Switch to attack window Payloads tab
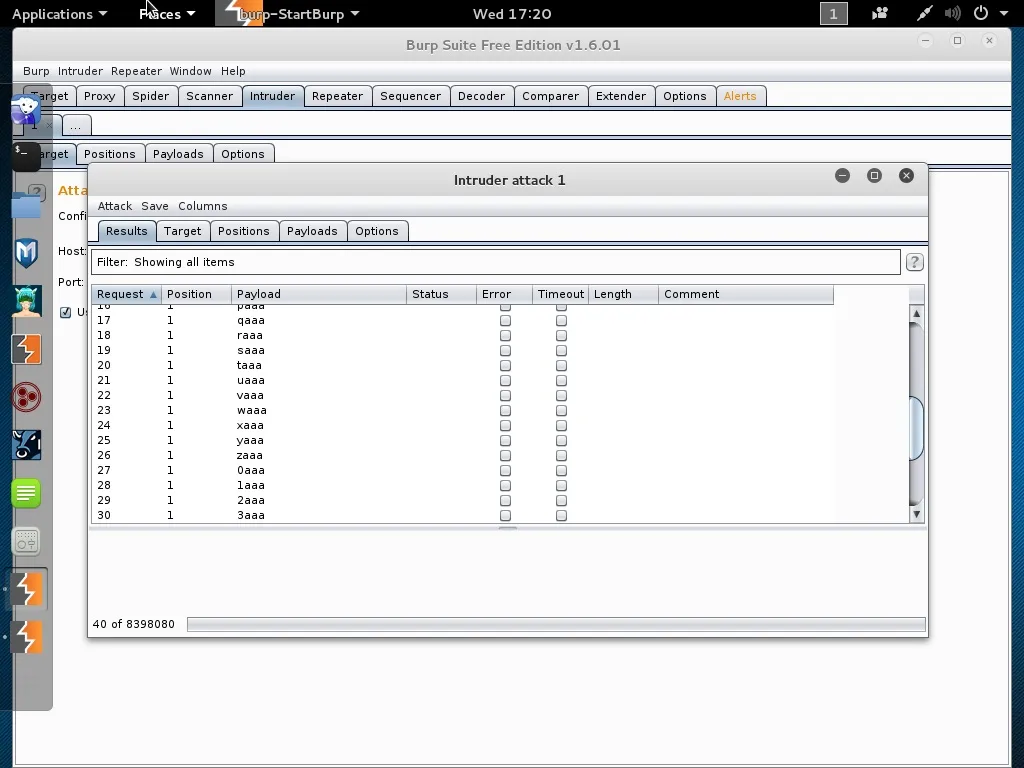 (x=312, y=231)
